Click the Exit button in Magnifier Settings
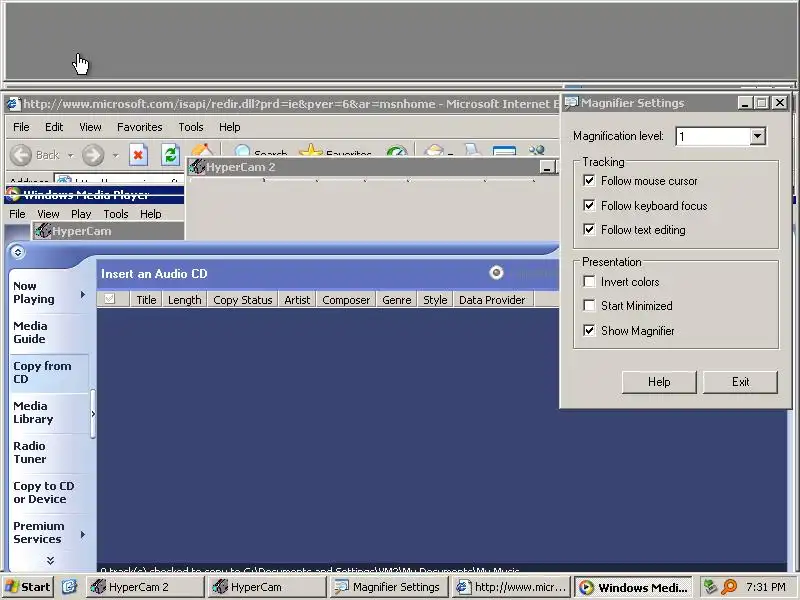 coord(740,382)
